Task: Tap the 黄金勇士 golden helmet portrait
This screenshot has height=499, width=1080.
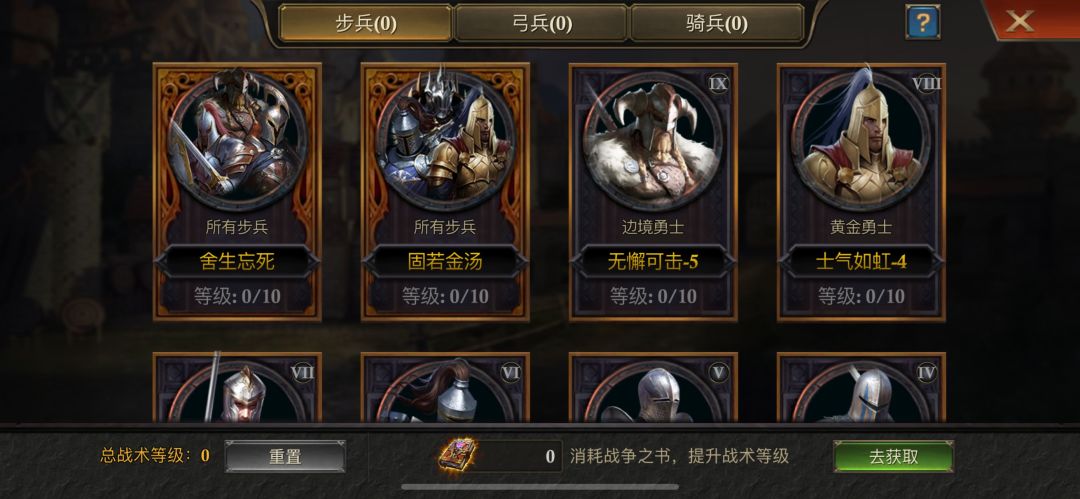Action: (x=862, y=141)
